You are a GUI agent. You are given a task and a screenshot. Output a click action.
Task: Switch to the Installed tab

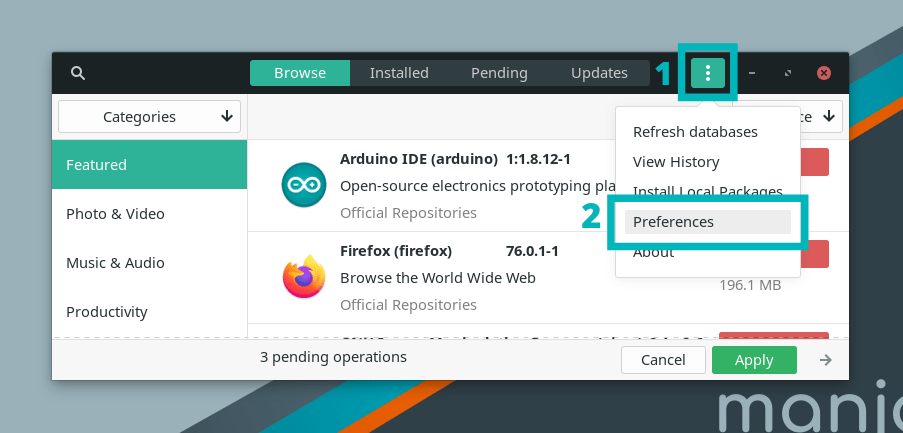pyautogui.click(x=399, y=73)
